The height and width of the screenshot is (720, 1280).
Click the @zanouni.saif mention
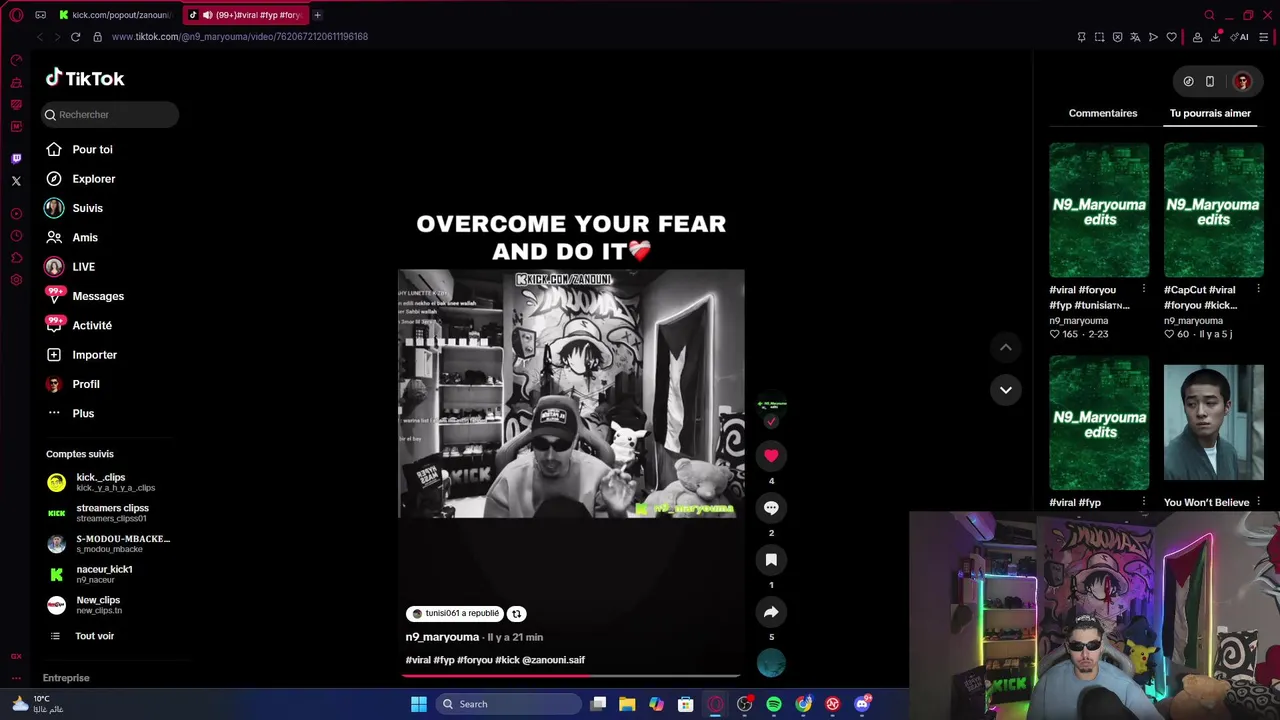click(x=553, y=660)
